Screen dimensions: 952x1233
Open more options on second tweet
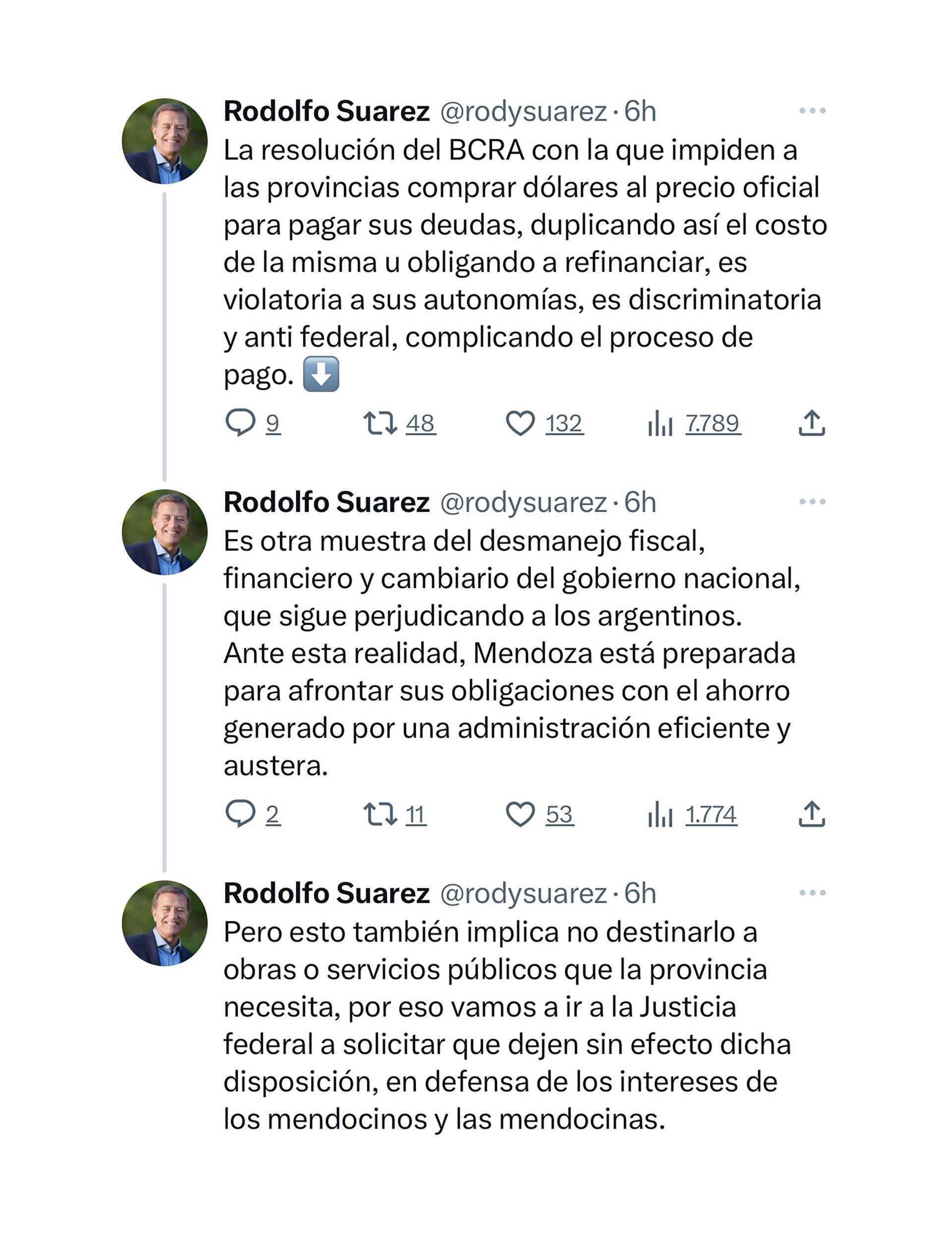812,501
